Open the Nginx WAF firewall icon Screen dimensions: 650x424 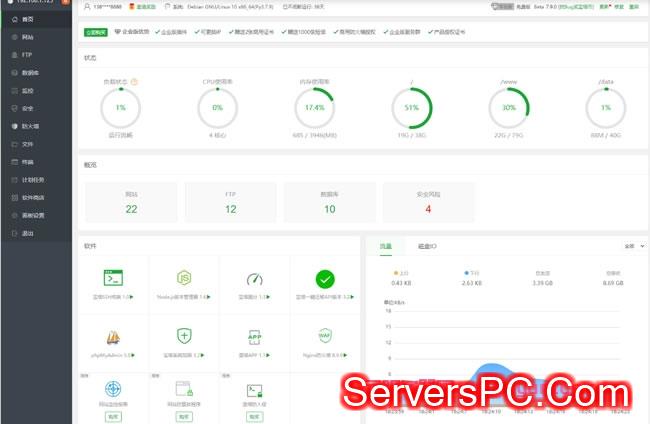coord(325,336)
